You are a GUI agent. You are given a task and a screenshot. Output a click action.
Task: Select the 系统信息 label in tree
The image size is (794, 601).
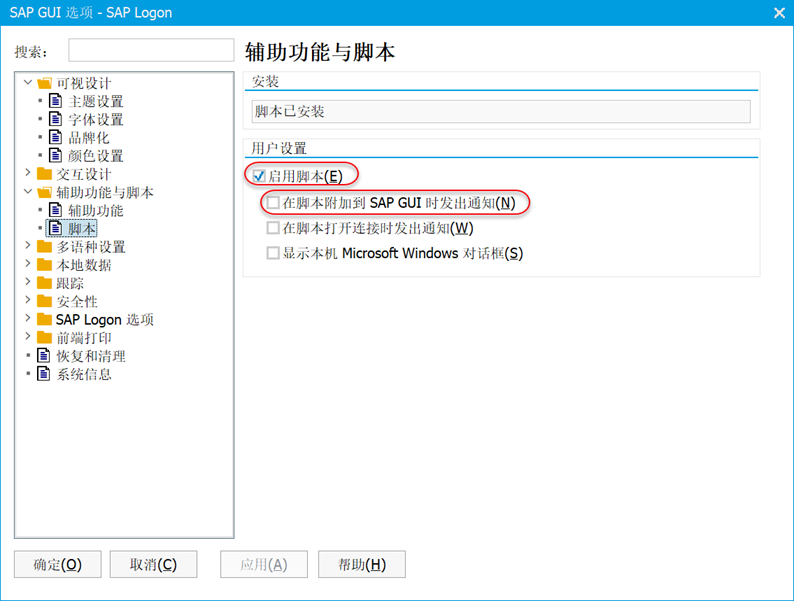point(84,374)
